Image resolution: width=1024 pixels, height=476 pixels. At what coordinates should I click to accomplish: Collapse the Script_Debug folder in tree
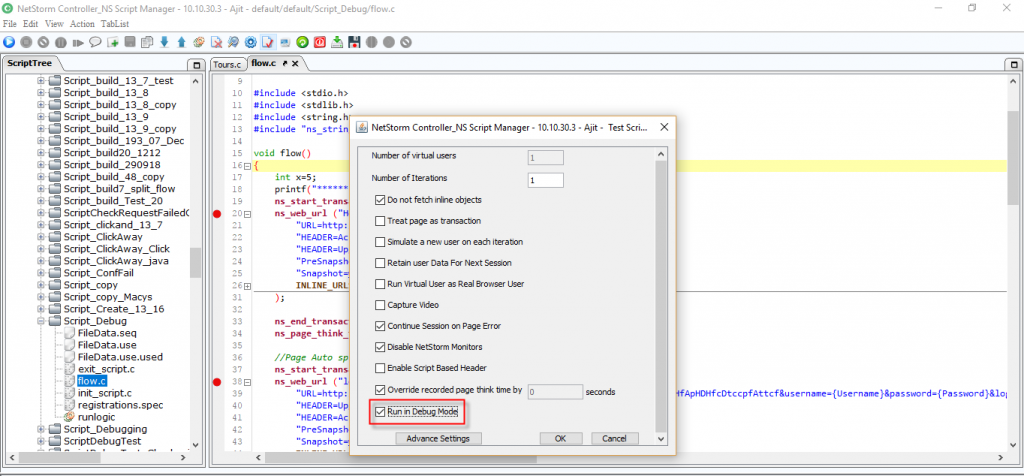click(x=42, y=321)
